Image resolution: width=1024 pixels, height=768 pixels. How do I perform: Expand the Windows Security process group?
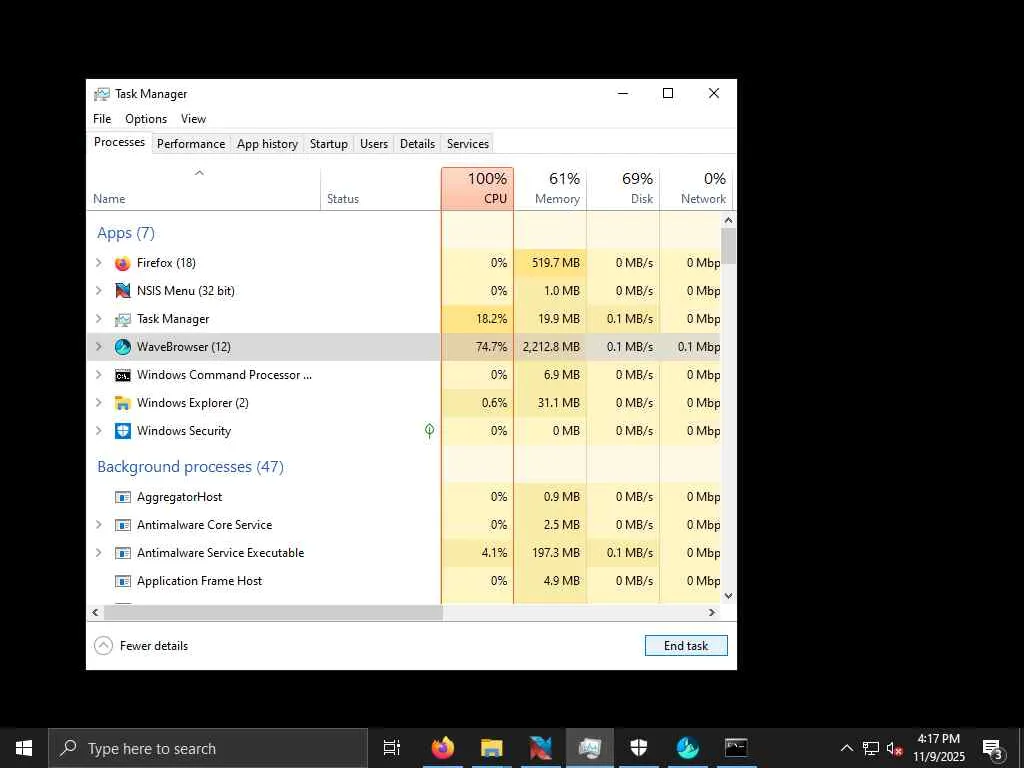[99, 431]
